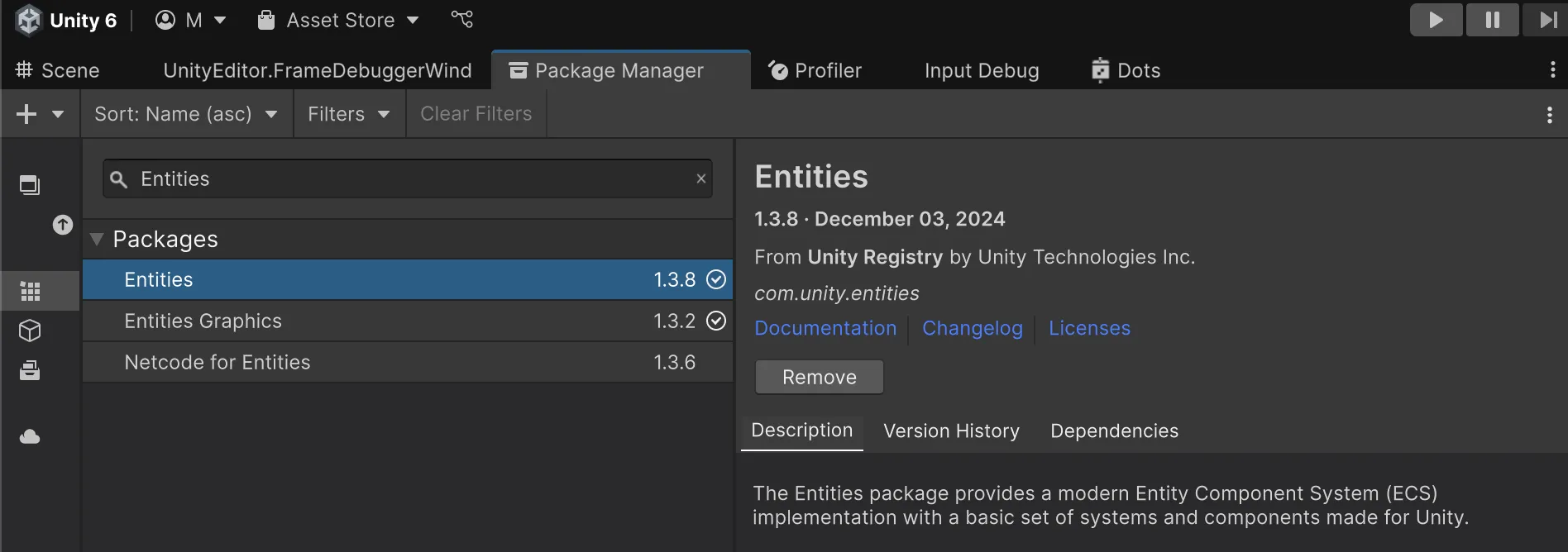Select Services cloud icon in sidebar
The image size is (1568, 552).
click(30, 436)
